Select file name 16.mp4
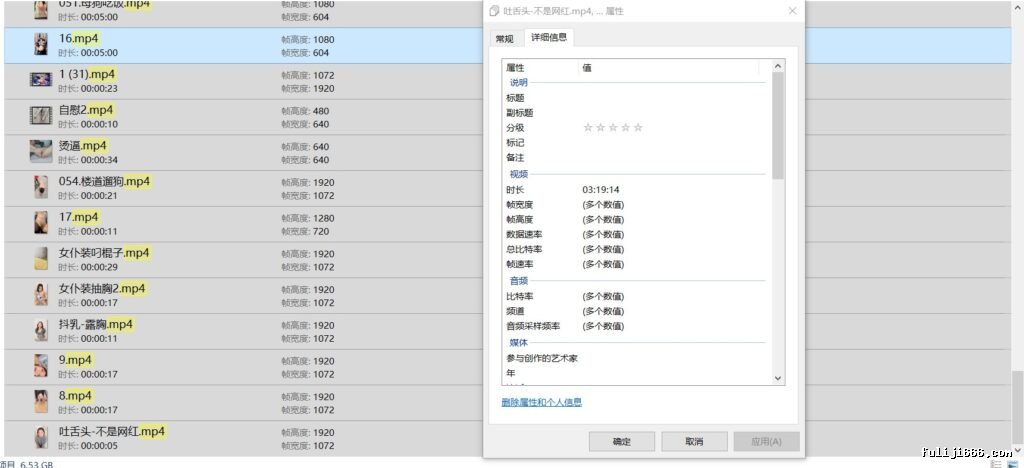 (78, 39)
